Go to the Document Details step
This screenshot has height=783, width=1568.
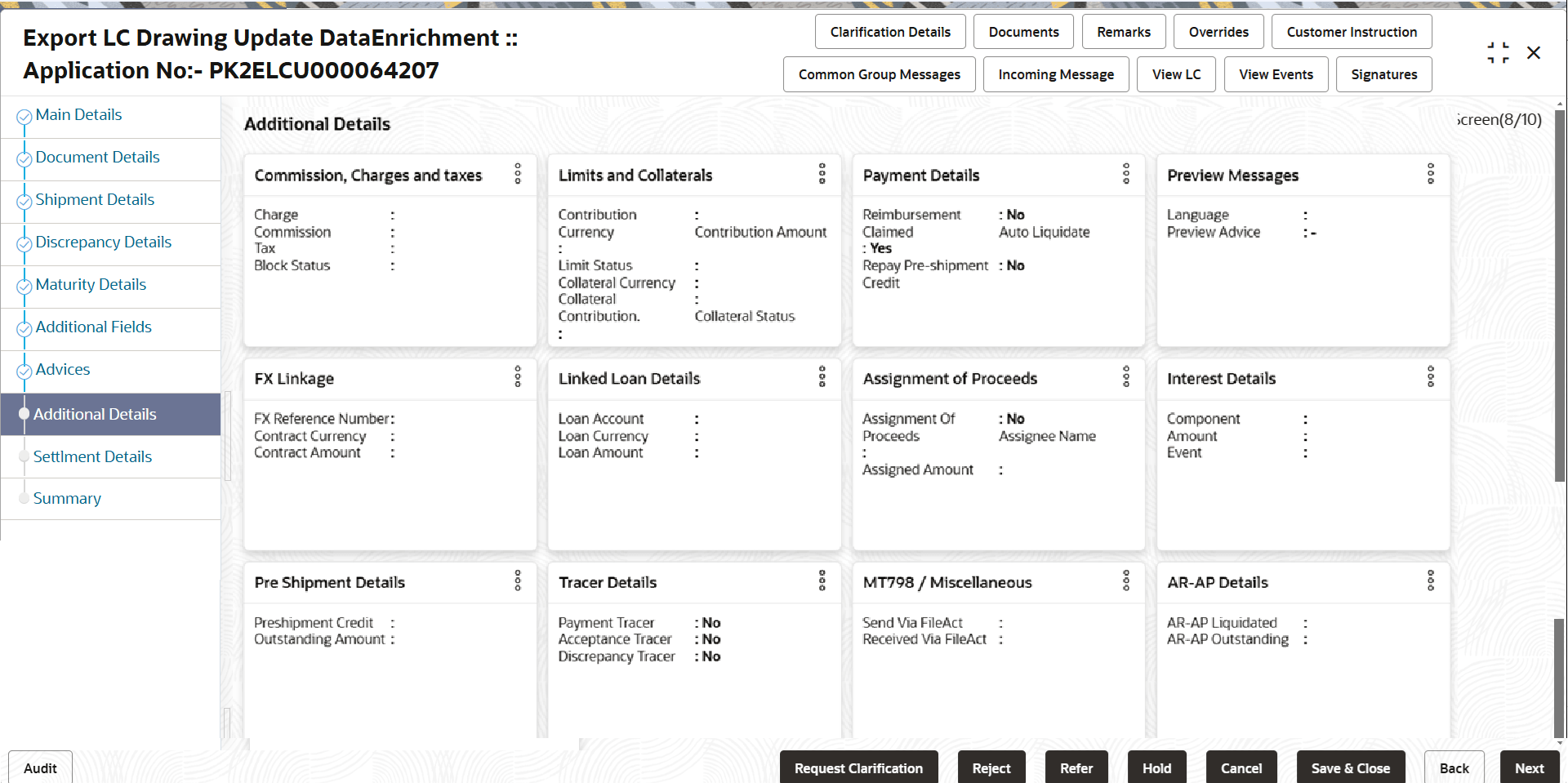[x=97, y=158]
